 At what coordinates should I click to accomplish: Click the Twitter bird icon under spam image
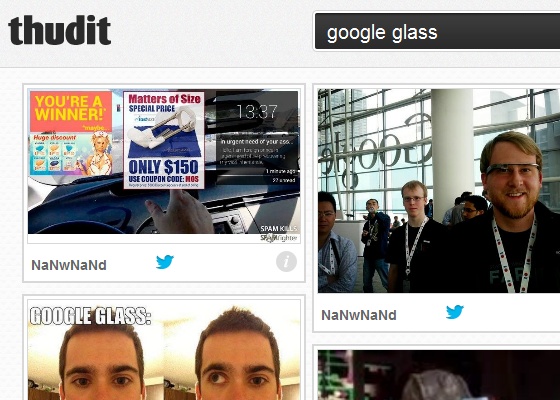(165, 262)
